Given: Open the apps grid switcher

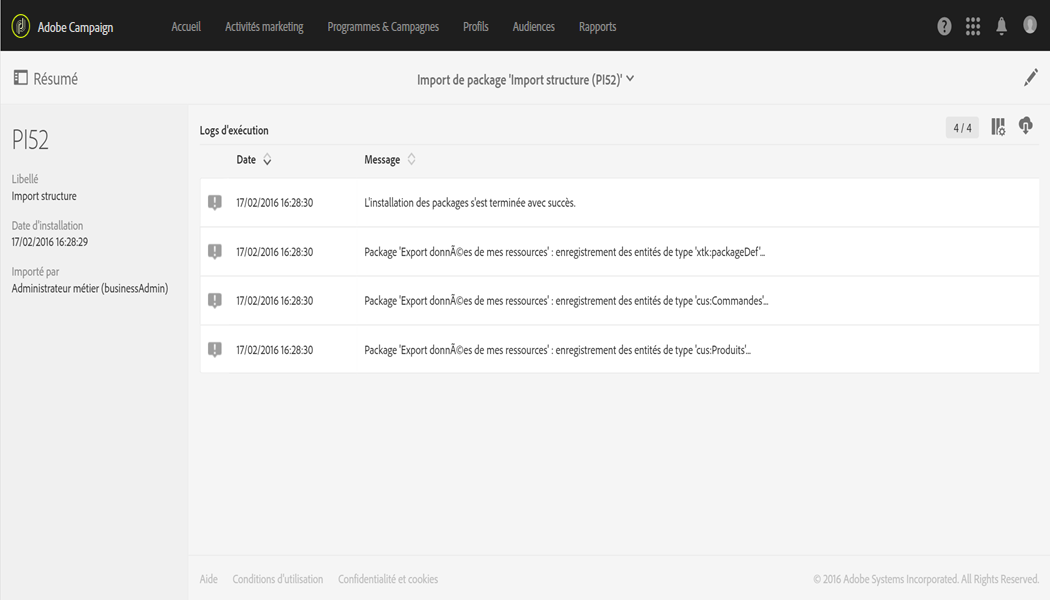Looking at the screenshot, I should pos(973,27).
